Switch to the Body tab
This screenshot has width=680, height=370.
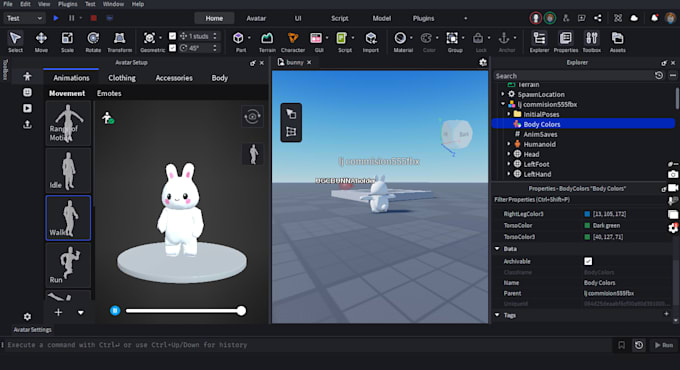[x=219, y=78]
